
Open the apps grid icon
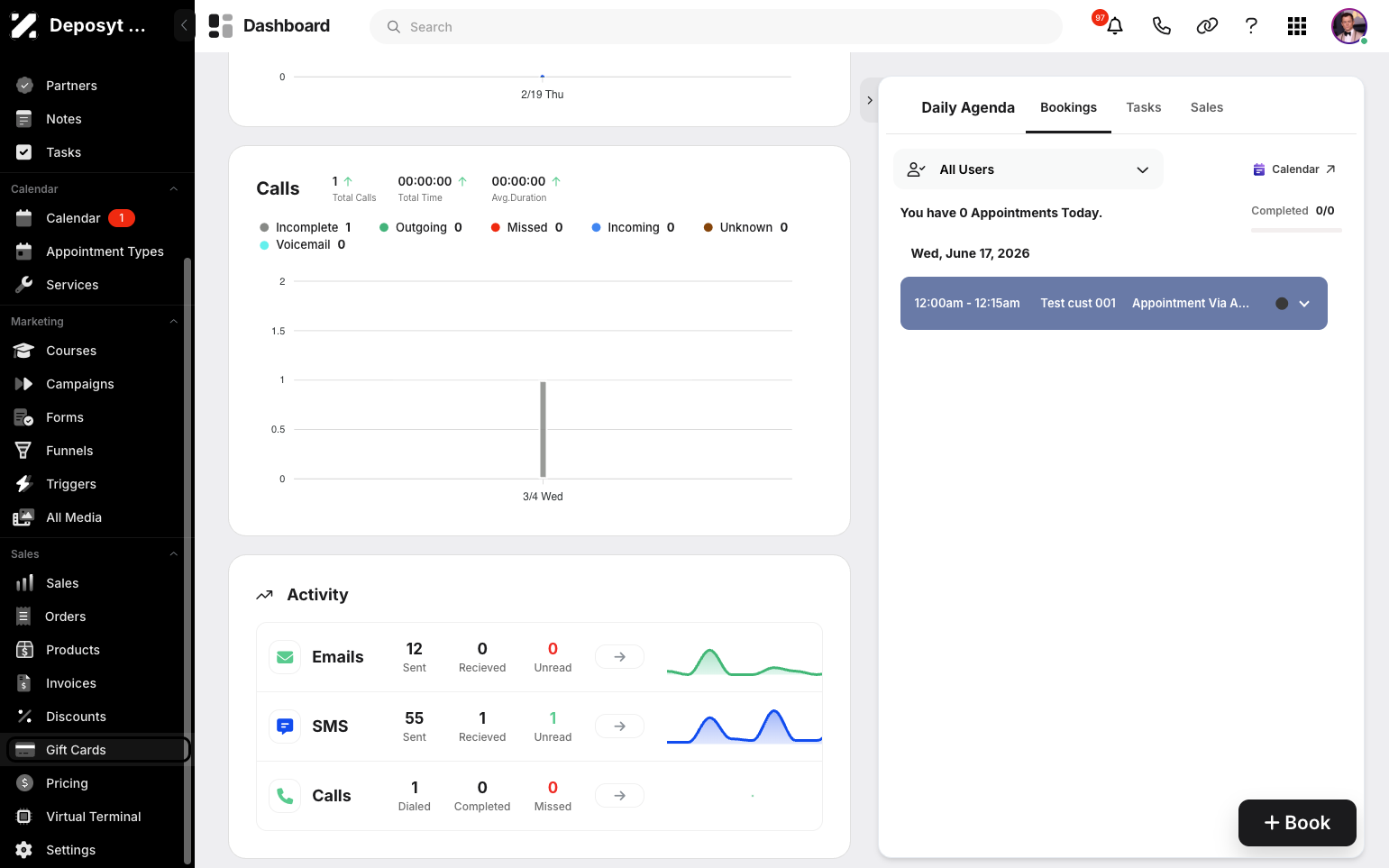tap(1297, 26)
